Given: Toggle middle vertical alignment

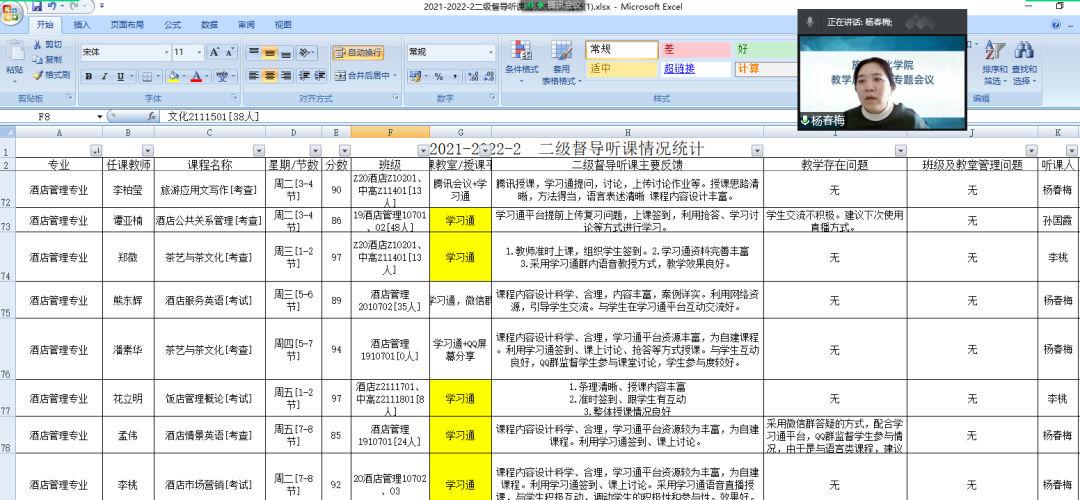Looking at the screenshot, I should (x=269, y=52).
